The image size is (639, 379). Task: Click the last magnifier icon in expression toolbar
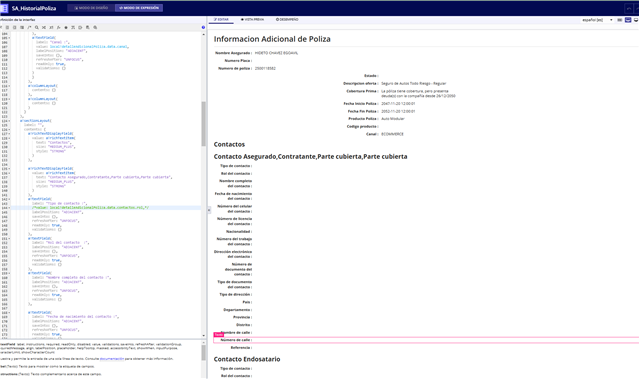point(95,28)
